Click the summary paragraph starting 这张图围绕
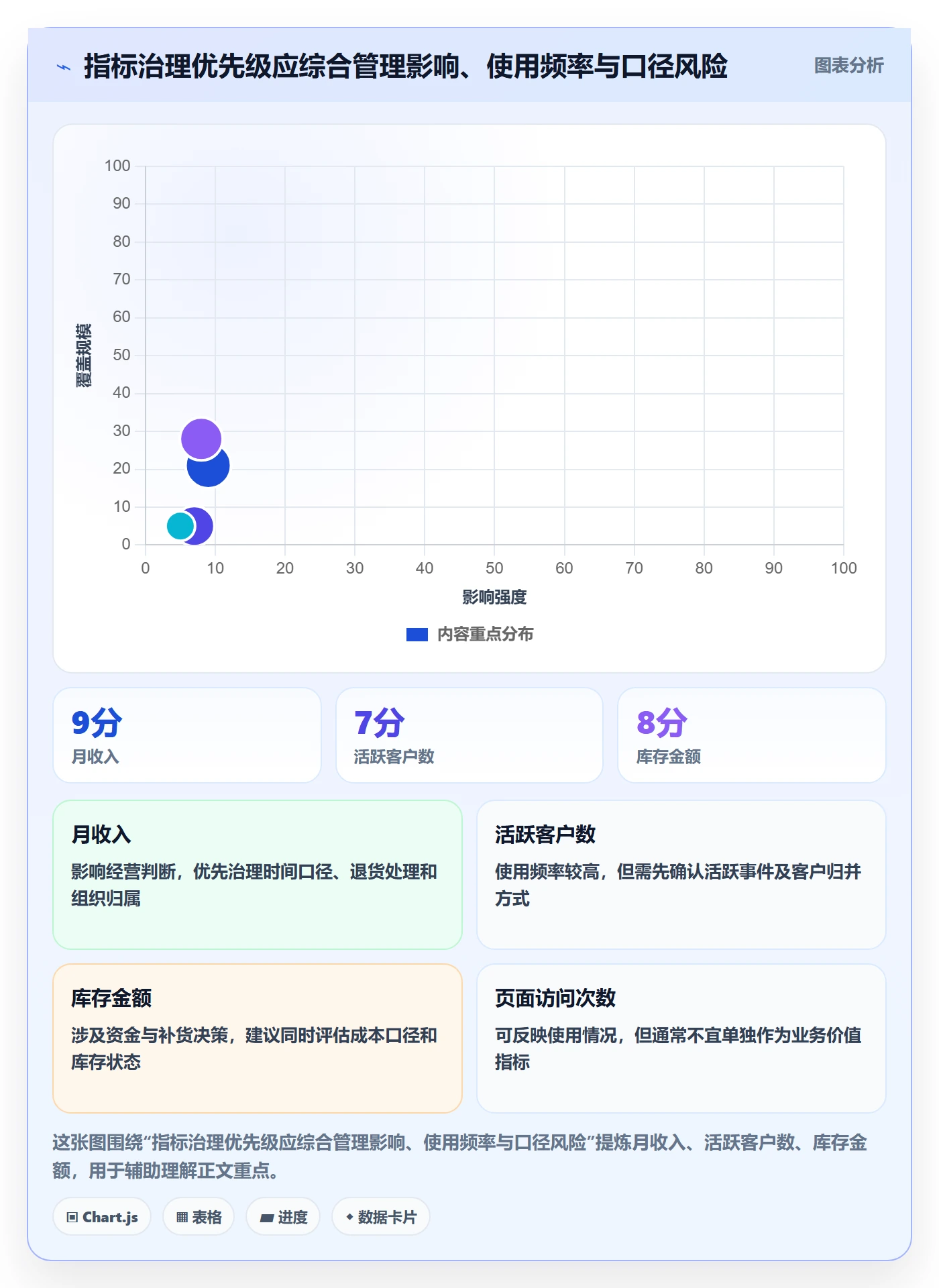Screen dimensions: 939x1288 [x=460, y=1157]
